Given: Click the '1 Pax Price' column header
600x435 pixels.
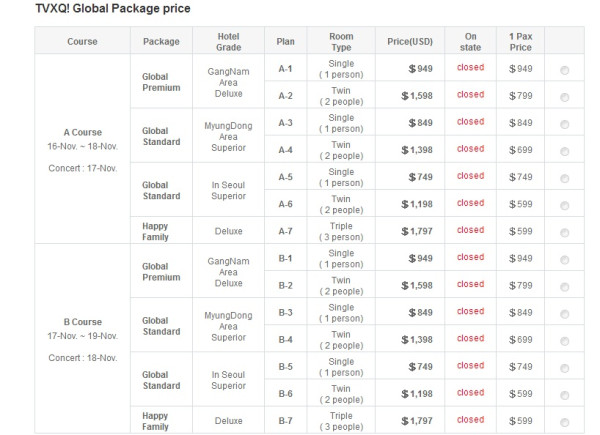Looking at the screenshot, I should [520, 42].
